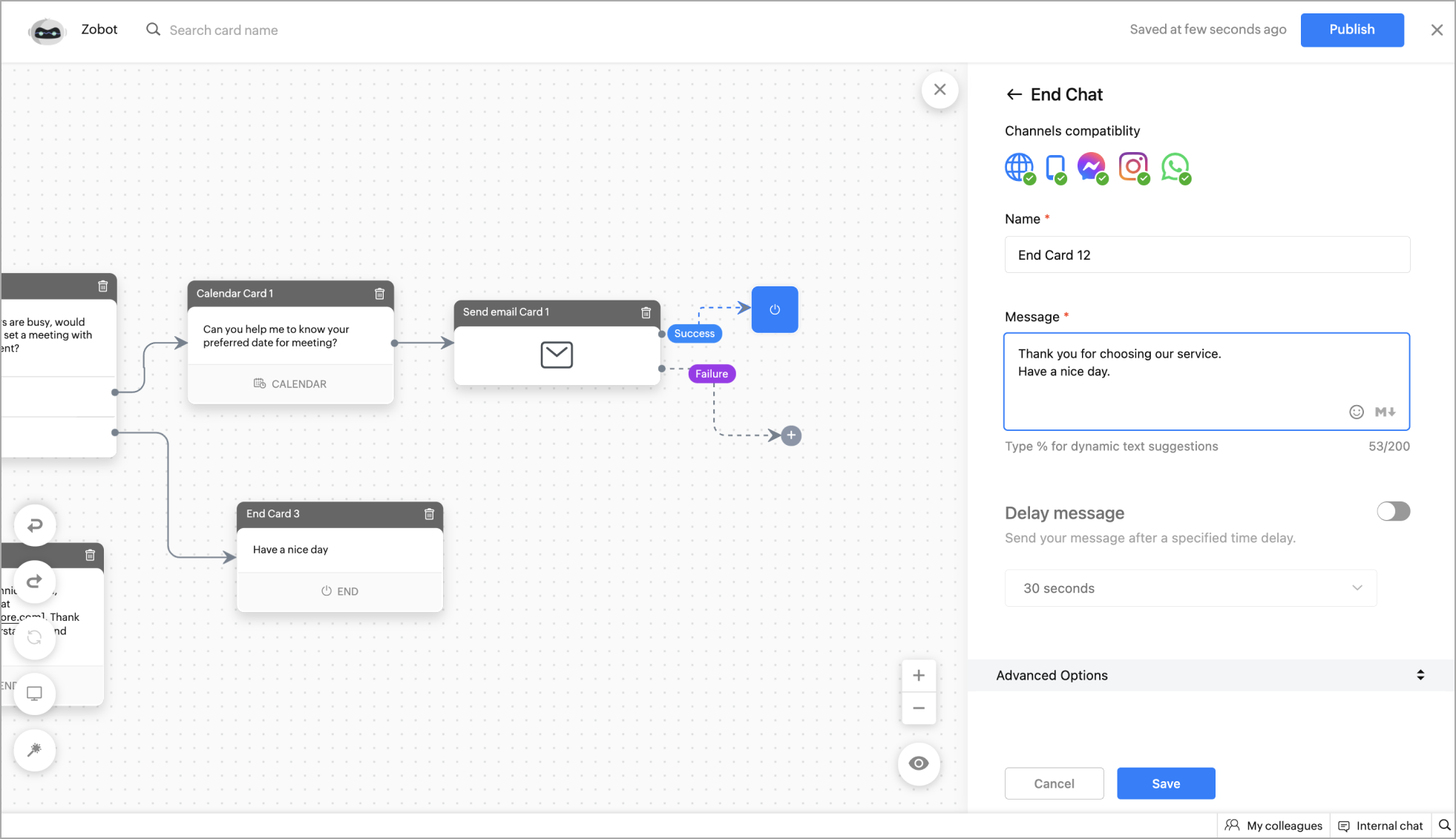Select the blue end chat power node
This screenshot has height=839, width=1456.
click(774, 309)
